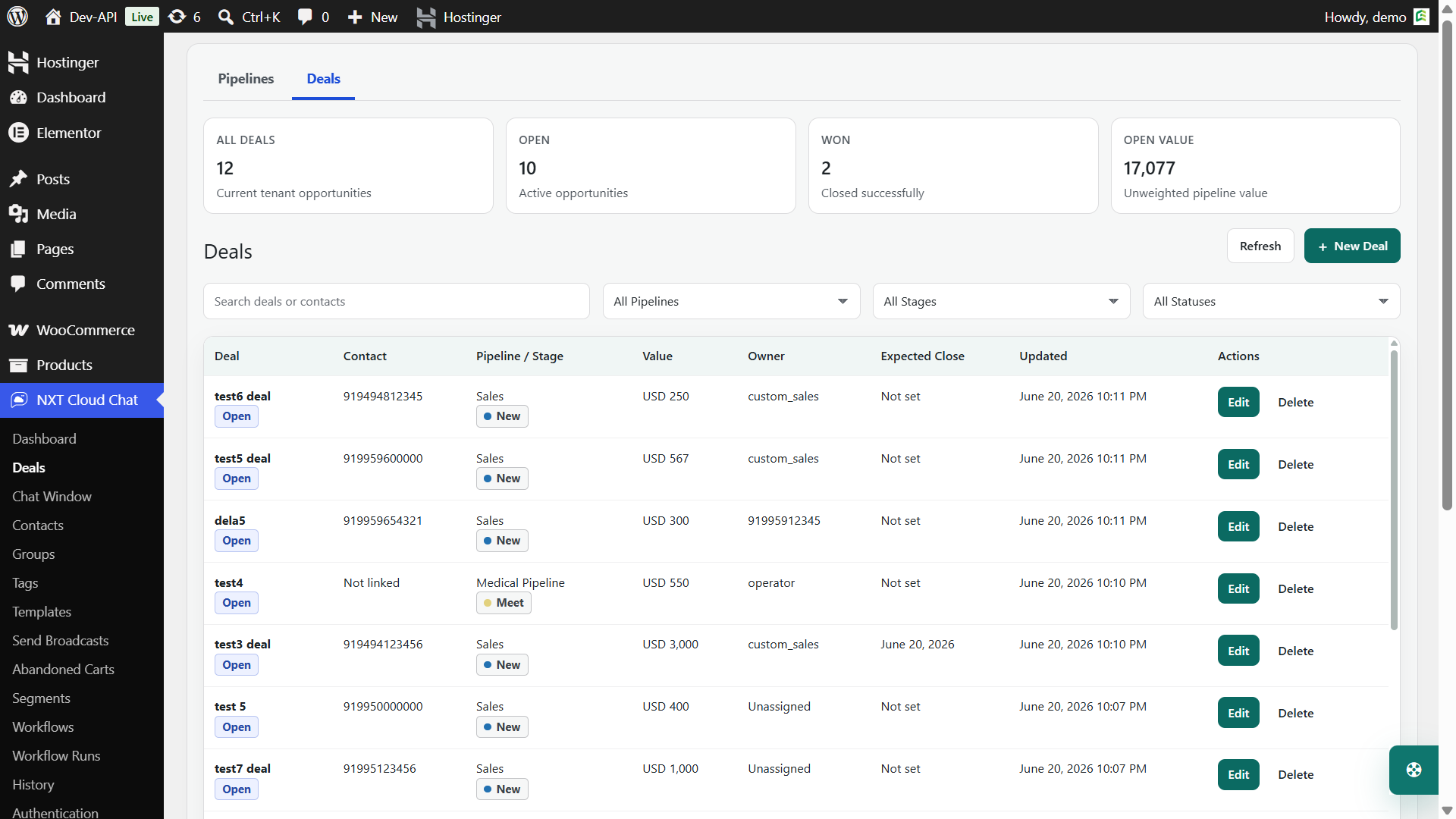
Task: Open the Posts pin icon
Action: click(18, 179)
